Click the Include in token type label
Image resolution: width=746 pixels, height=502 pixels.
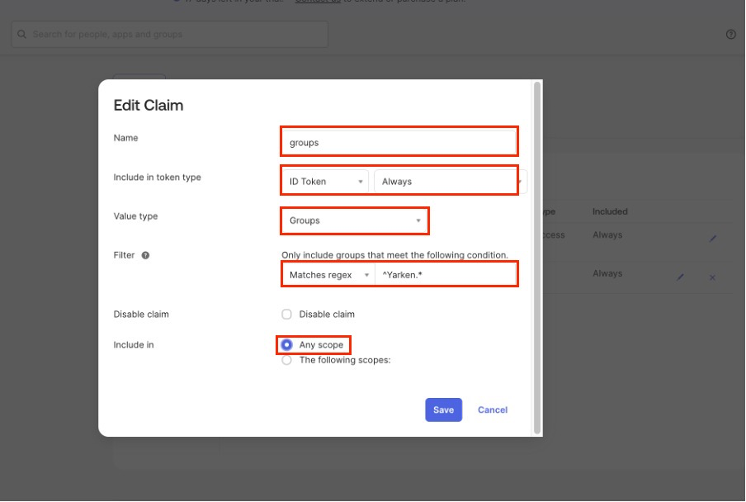coord(157,177)
